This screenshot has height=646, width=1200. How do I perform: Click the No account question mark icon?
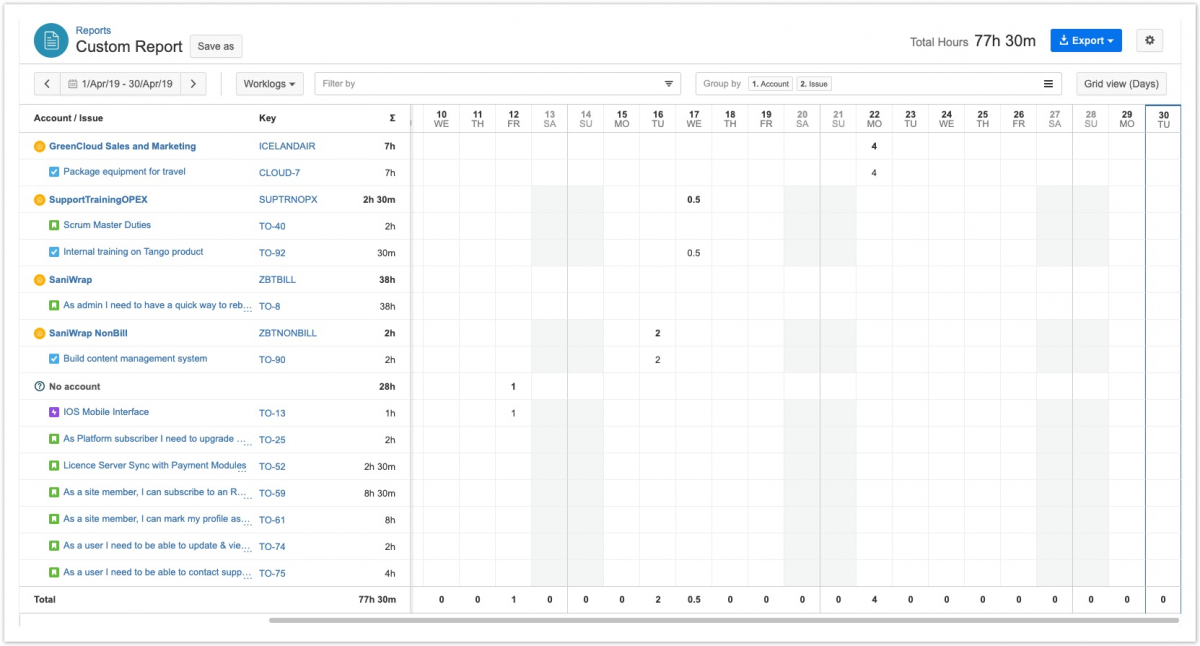pos(40,387)
